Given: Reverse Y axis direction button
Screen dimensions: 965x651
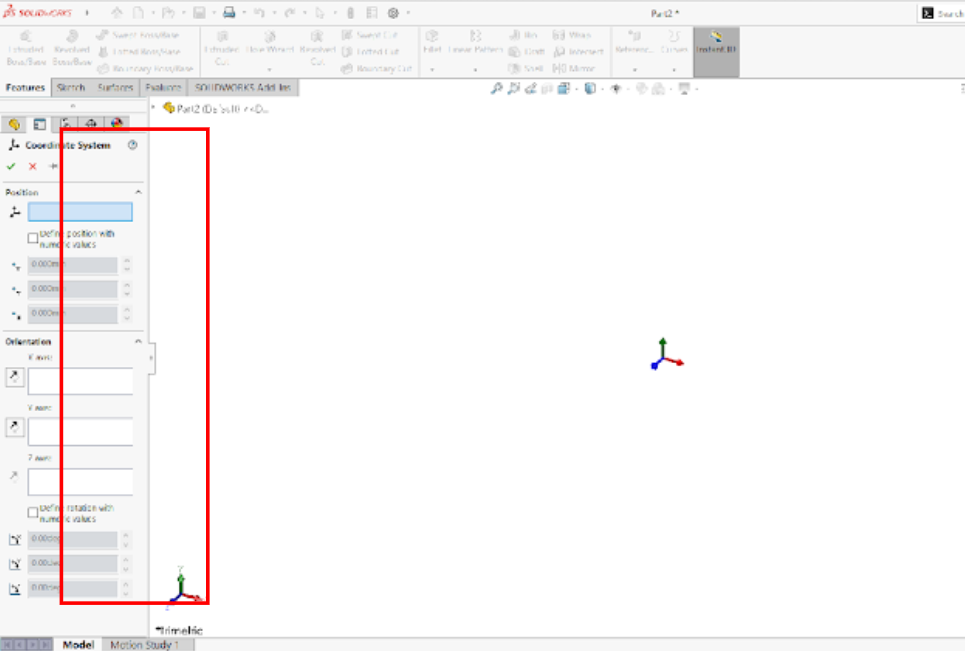Looking at the screenshot, I should pyautogui.click(x=15, y=427).
